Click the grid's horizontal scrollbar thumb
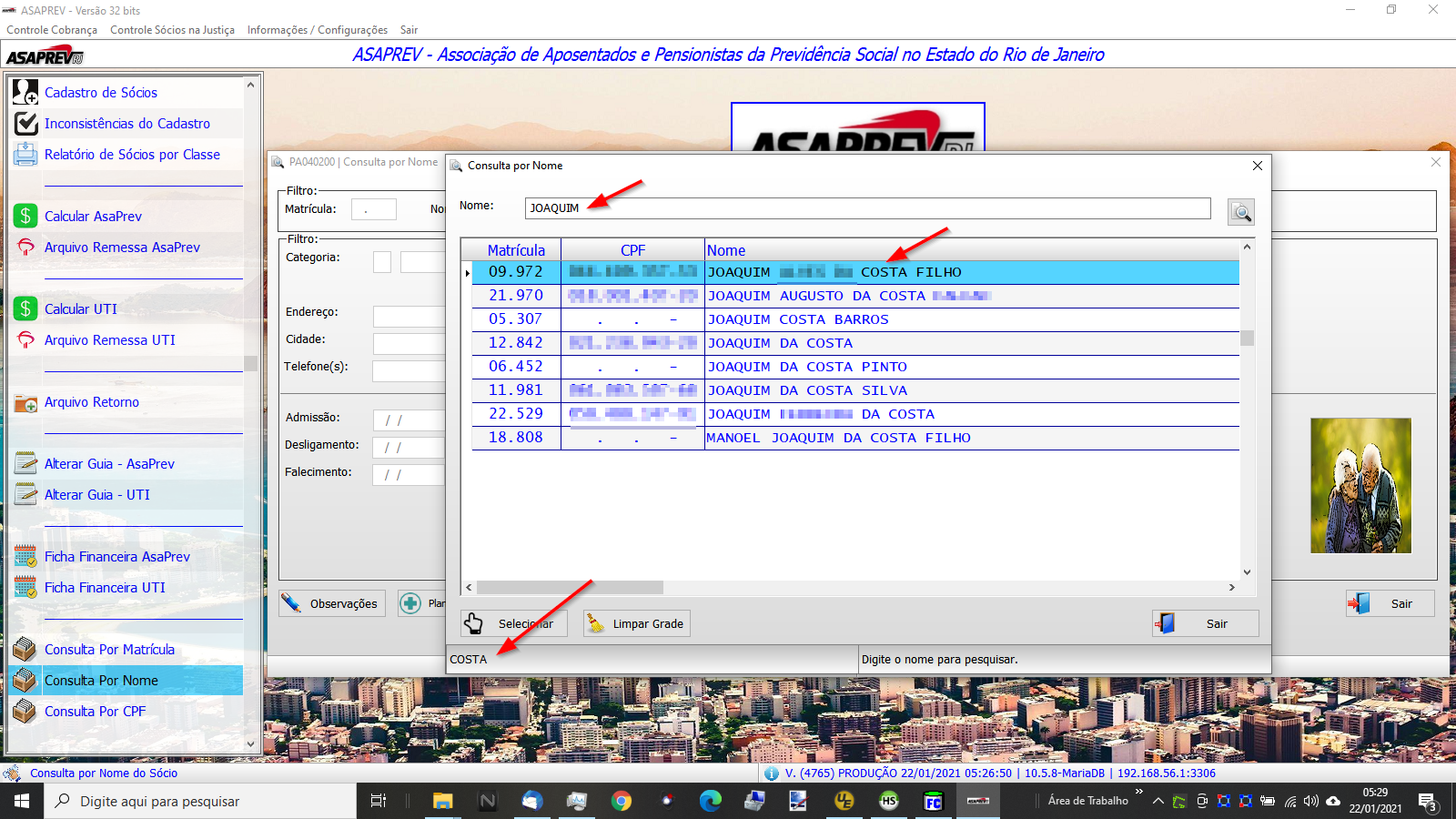Screen dimensions: 1456x819 pyautogui.click(x=570, y=588)
